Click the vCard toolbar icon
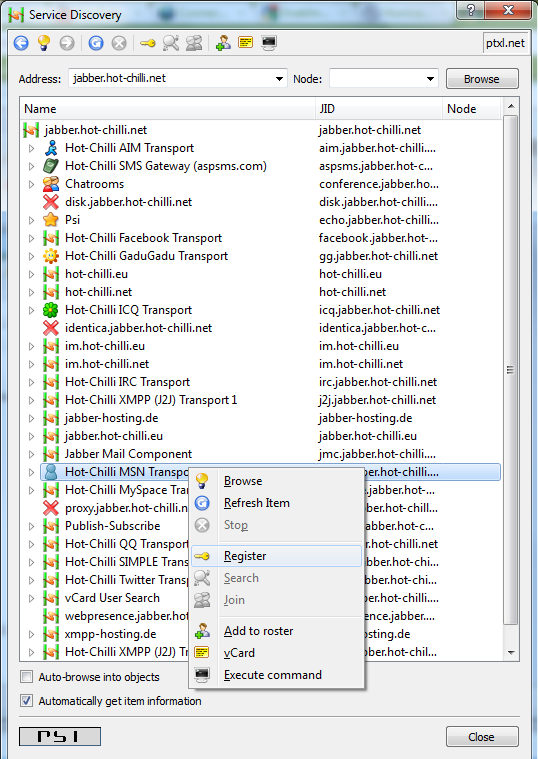The image size is (538, 759). (x=246, y=43)
